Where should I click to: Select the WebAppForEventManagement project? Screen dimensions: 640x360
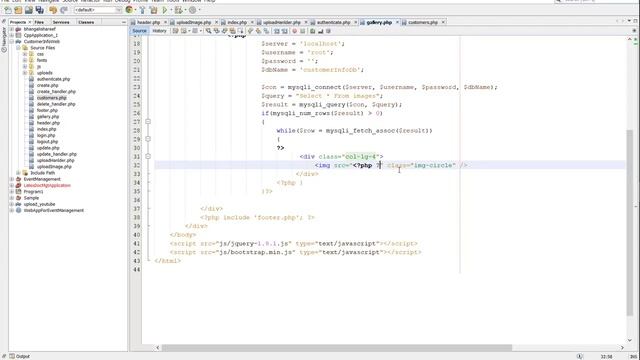tap(53, 210)
